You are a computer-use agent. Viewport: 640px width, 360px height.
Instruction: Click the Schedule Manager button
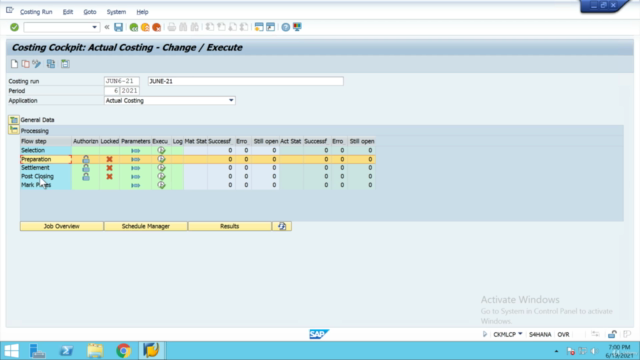[146, 227]
